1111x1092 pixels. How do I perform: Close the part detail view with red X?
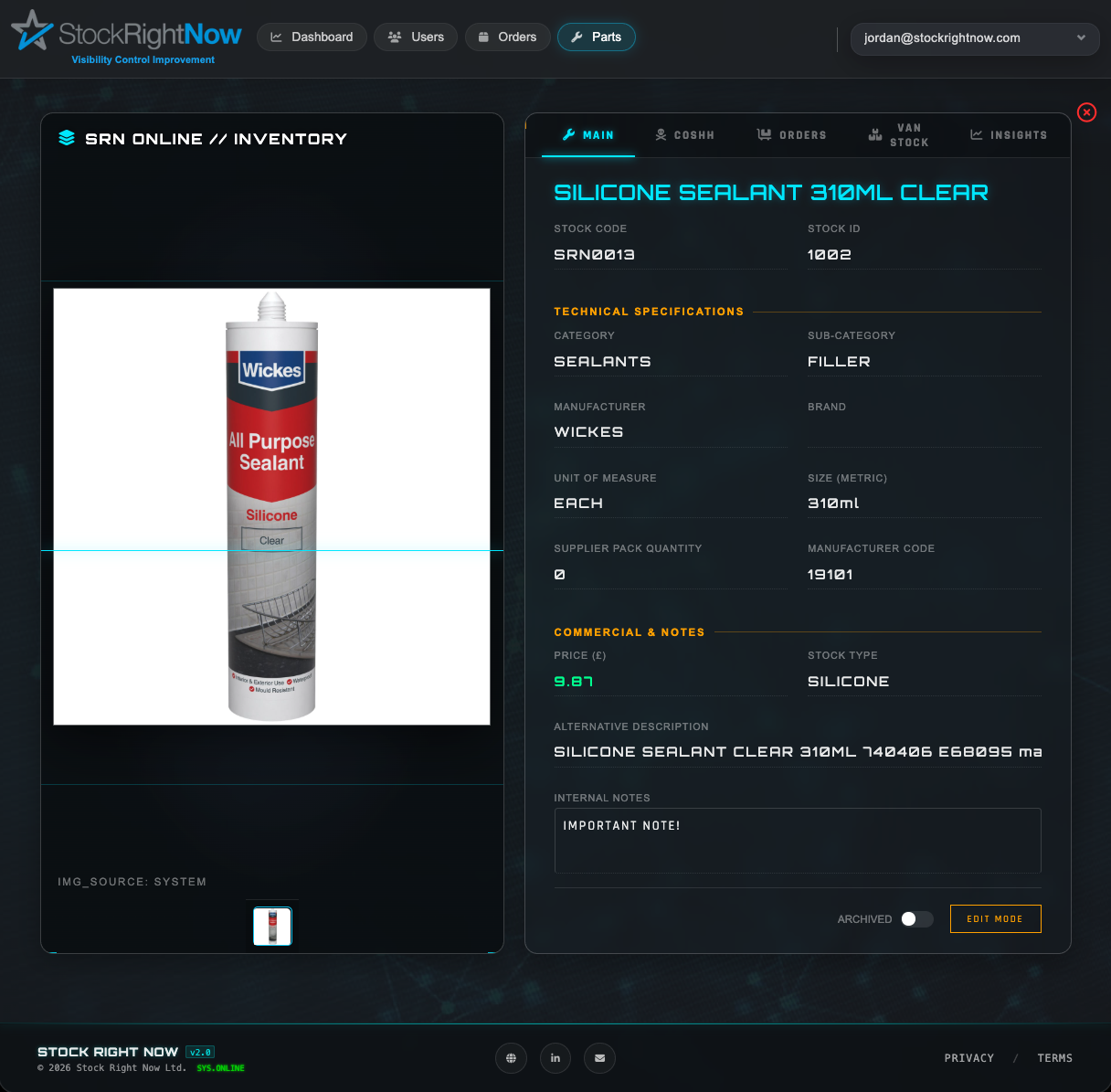1086,112
